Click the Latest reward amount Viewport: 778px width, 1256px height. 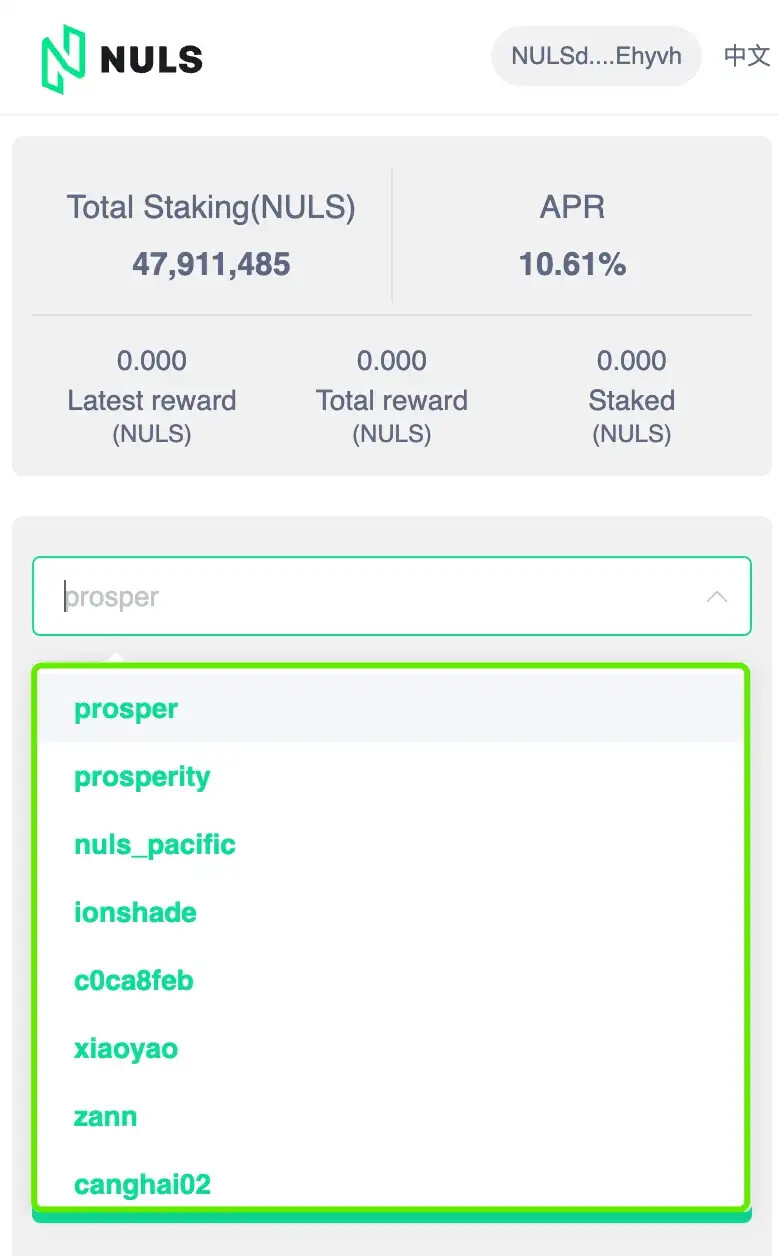point(152,360)
